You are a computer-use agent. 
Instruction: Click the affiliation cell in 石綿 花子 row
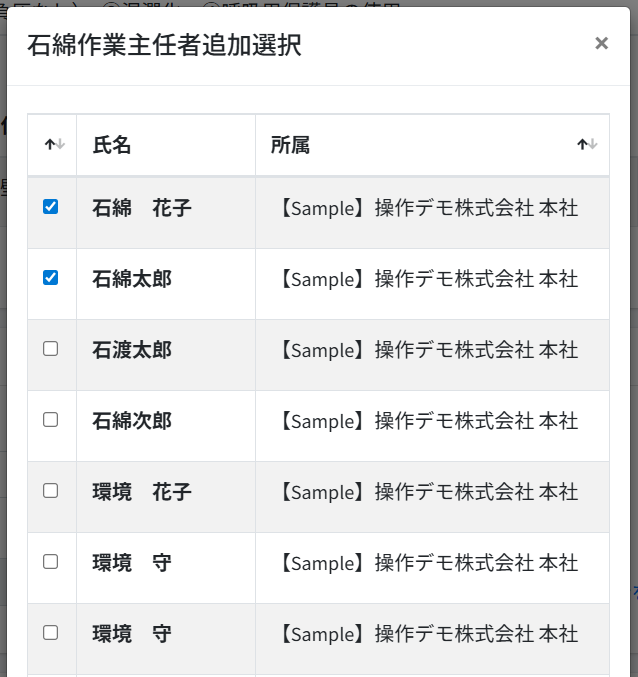click(x=427, y=209)
